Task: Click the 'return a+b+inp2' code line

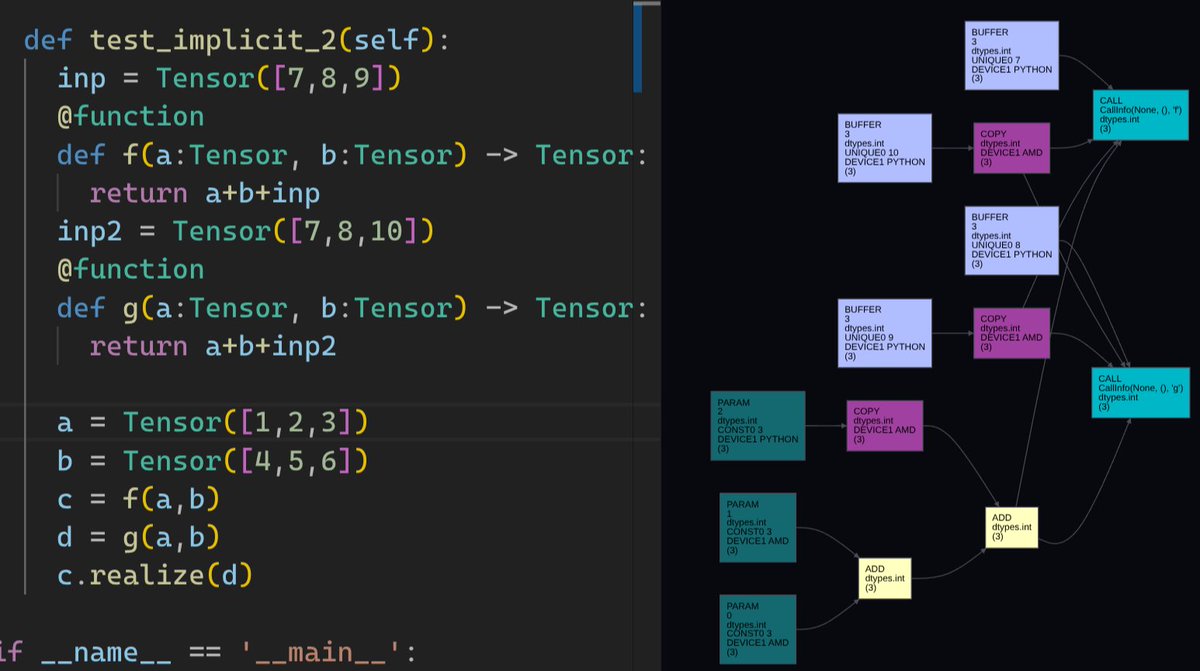Action: tap(213, 346)
